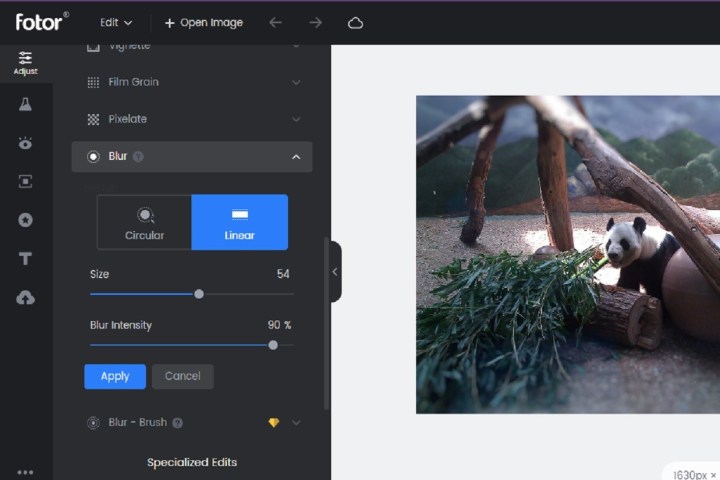Click the Pixelate checkered icon

[93, 119]
